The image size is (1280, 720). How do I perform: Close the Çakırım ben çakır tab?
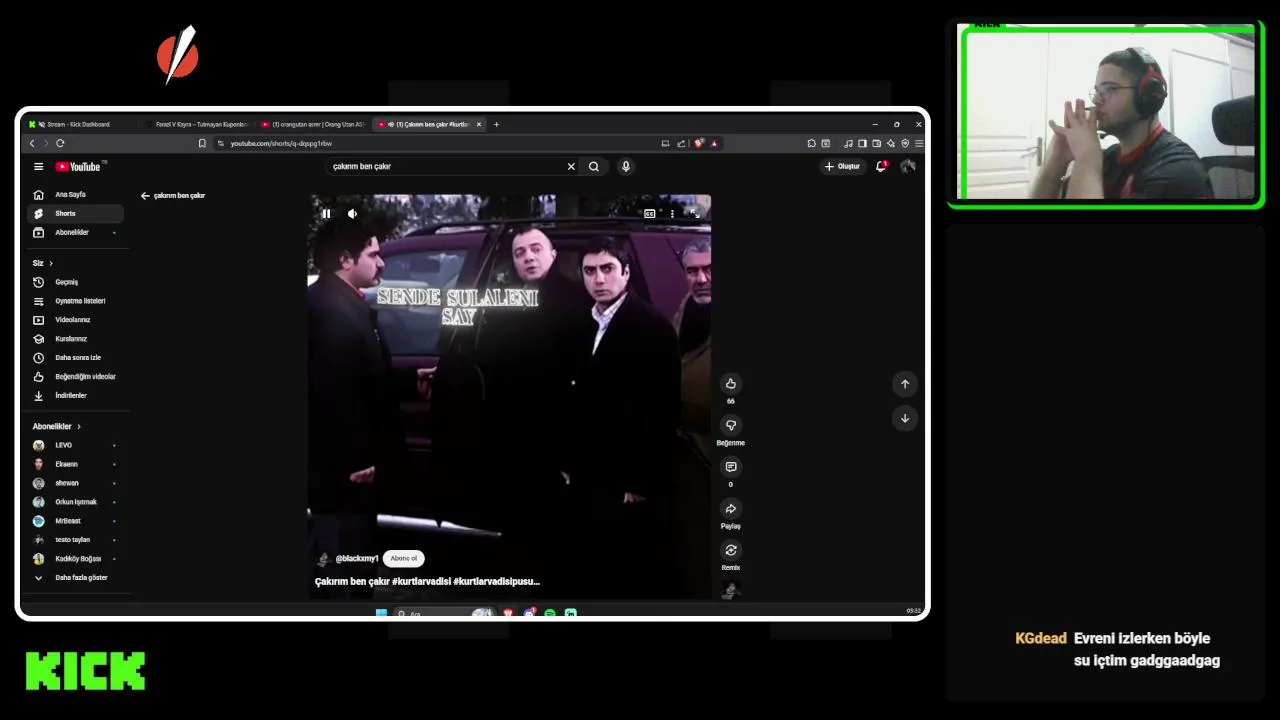tap(479, 124)
